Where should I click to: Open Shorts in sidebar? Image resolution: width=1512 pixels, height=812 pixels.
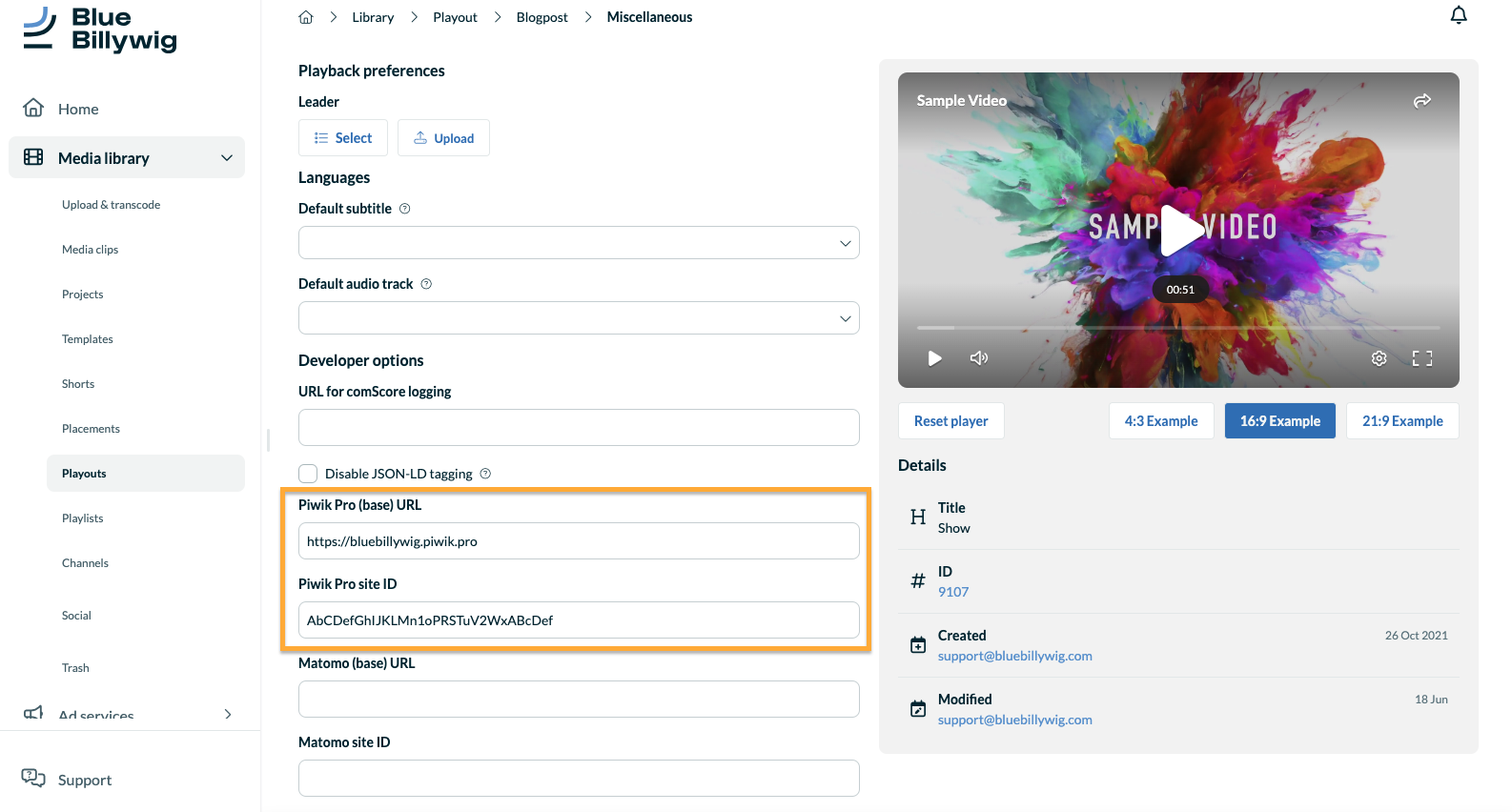(78, 384)
